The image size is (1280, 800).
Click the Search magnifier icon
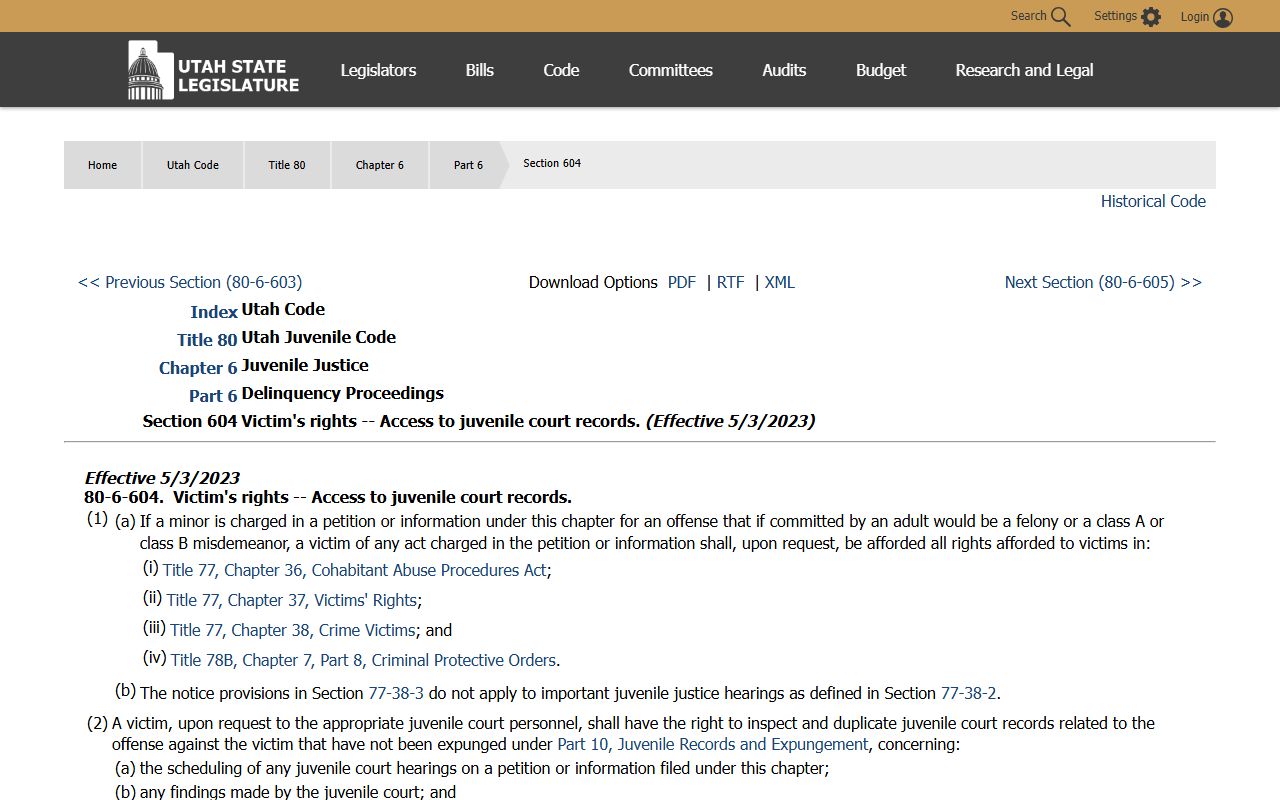(x=1060, y=17)
